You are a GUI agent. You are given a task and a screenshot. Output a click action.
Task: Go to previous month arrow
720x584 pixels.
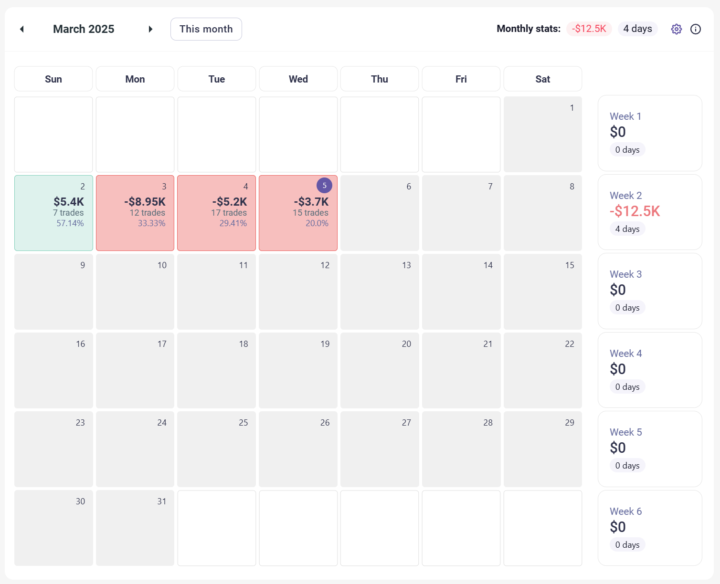[x=22, y=29]
